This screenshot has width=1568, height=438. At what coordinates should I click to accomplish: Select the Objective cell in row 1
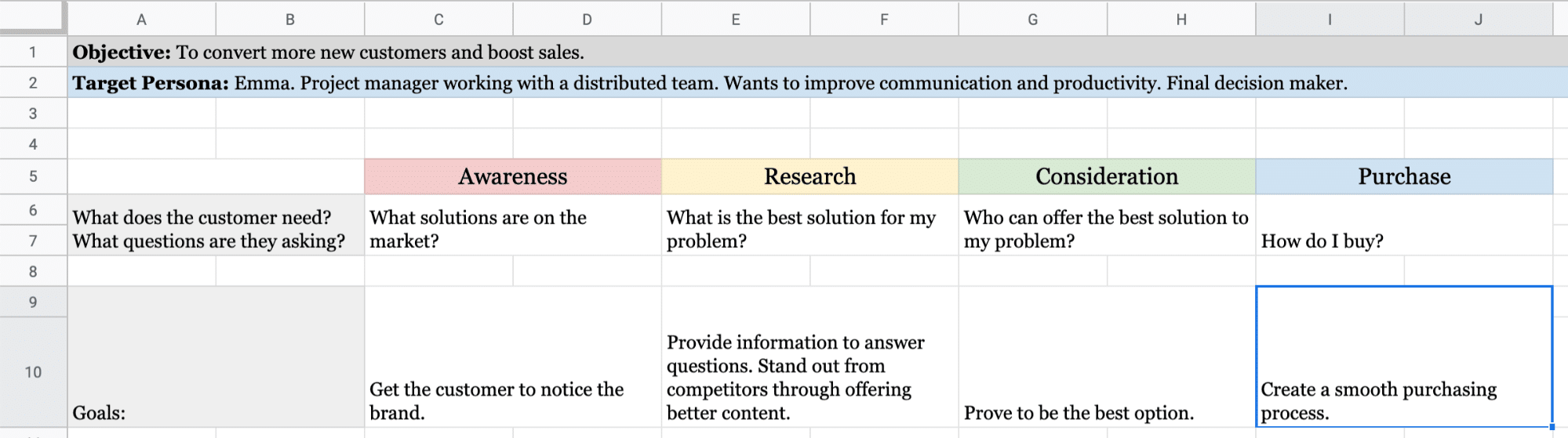[328, 52]
